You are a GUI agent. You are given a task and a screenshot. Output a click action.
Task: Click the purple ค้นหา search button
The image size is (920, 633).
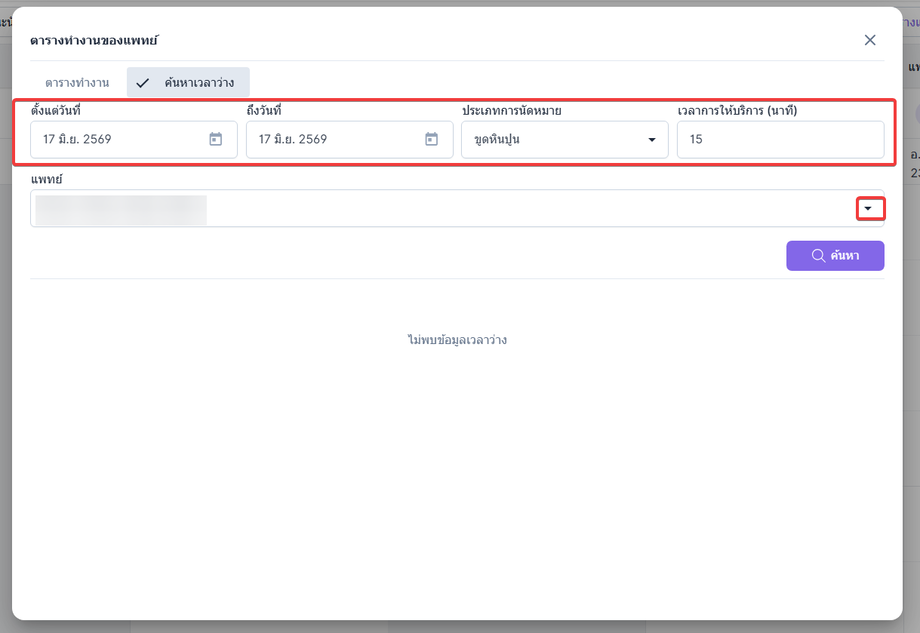click(x=835, y=255)
